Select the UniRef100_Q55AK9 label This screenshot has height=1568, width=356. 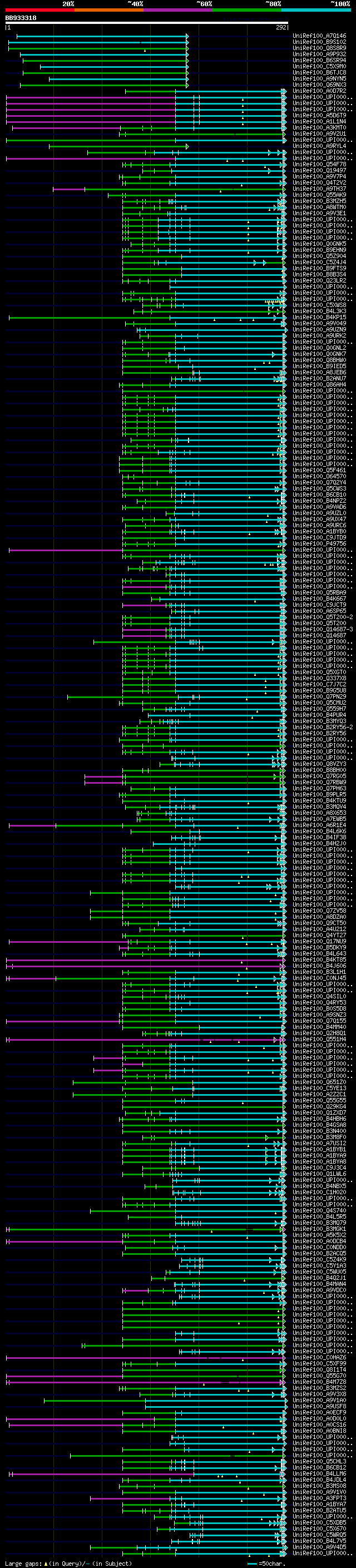click(x=319, y=195)
